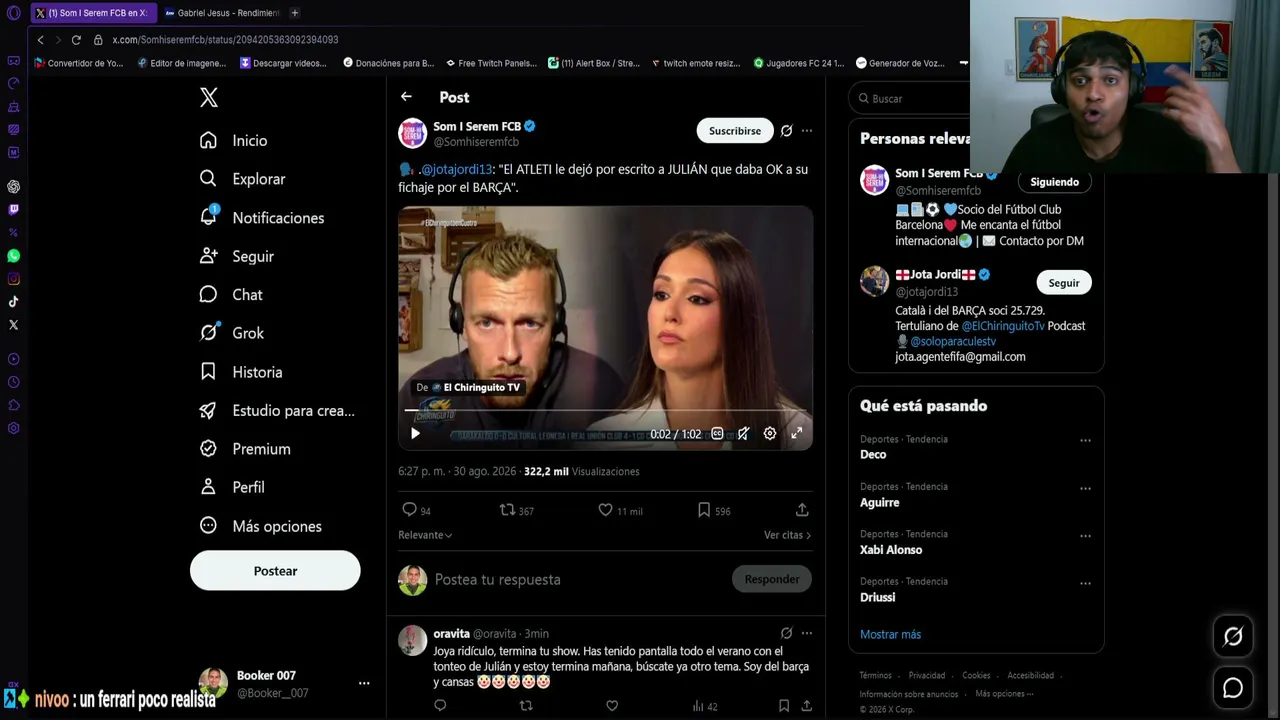Open Grok icon on oravita's reply
The image size is (1280, 720).
click(x=786, y=633)
